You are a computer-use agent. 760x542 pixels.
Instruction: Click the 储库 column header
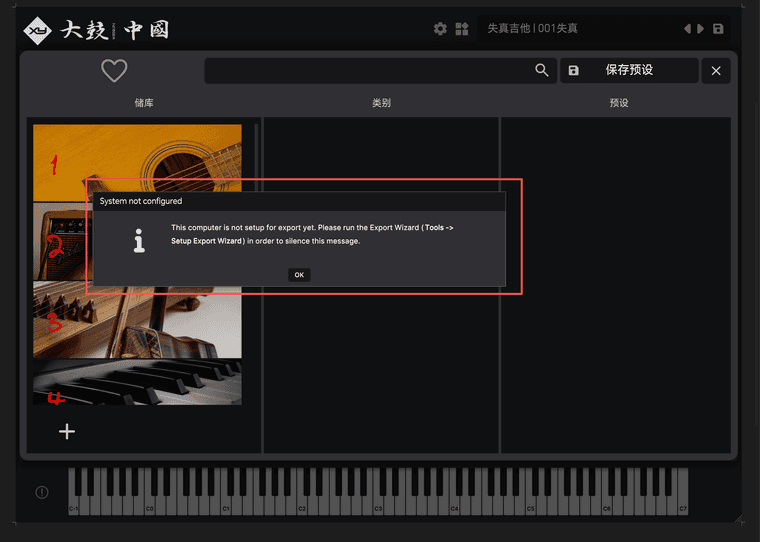(x=144, y=103)
